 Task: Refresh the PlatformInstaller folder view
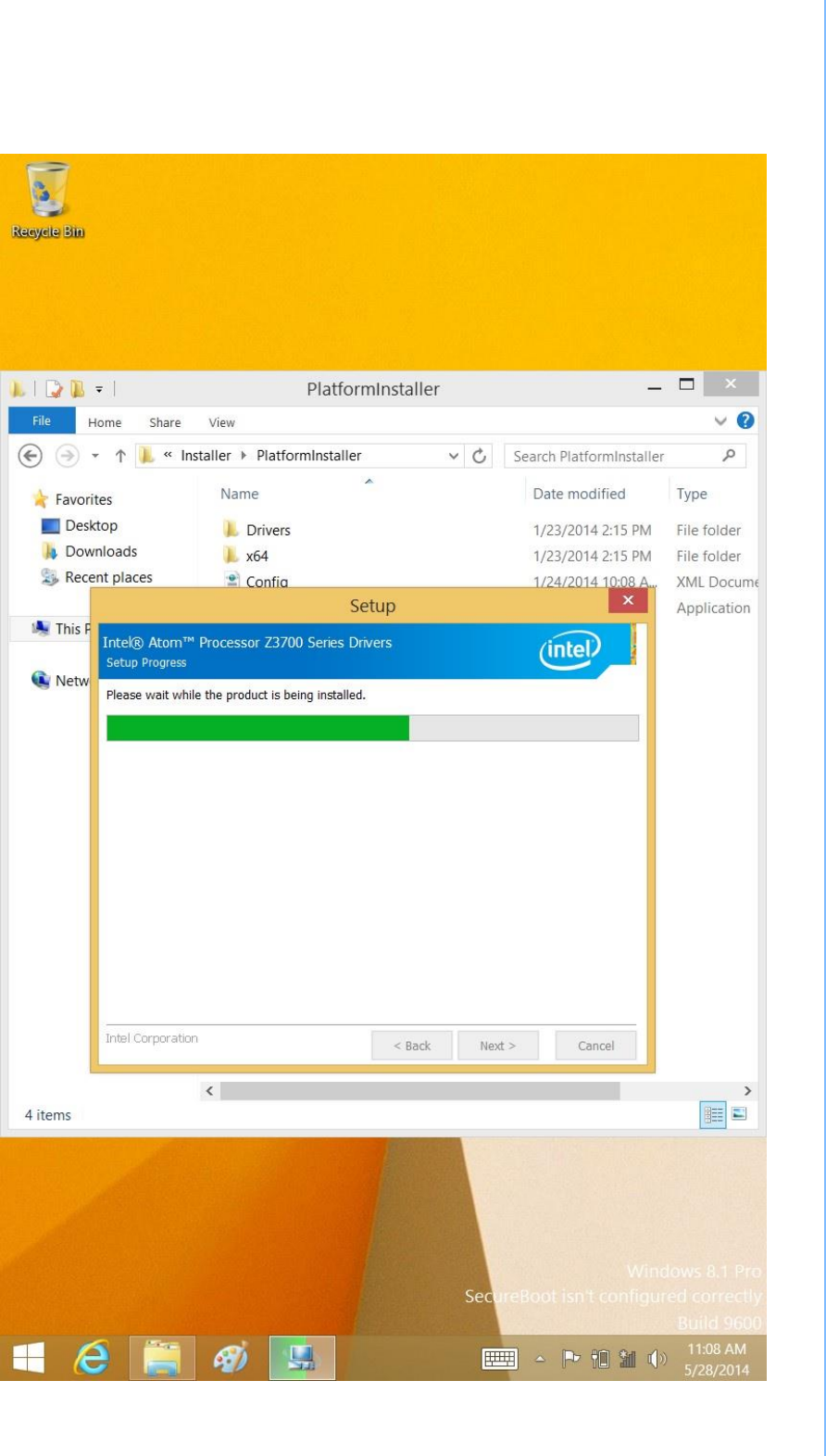pyautogui.click(x=480, y=456)
